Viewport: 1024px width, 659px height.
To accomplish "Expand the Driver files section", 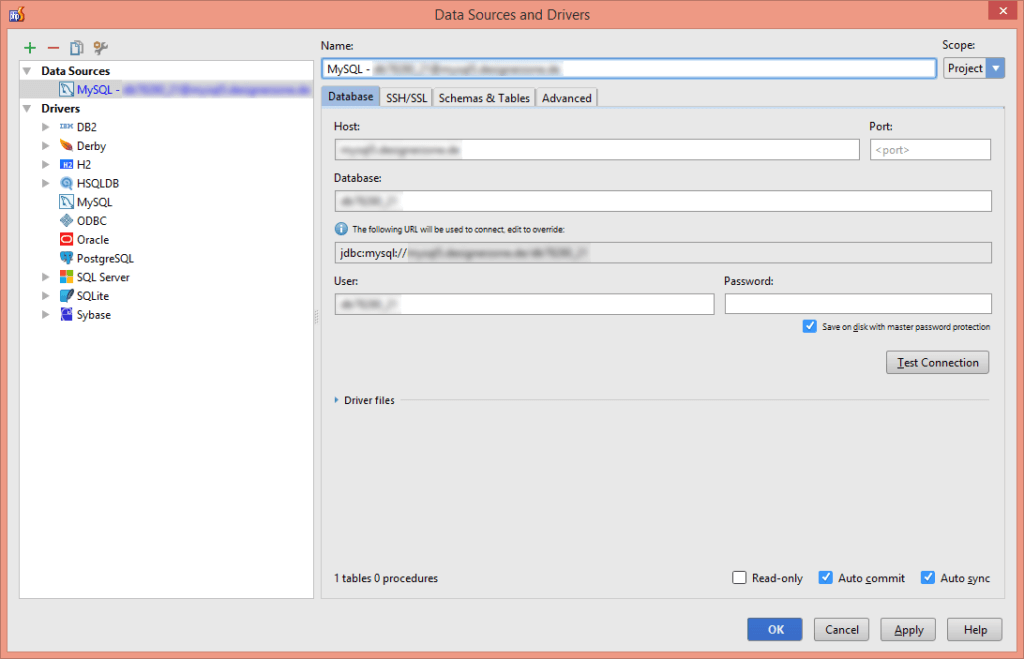I will [x=337, y=400].
